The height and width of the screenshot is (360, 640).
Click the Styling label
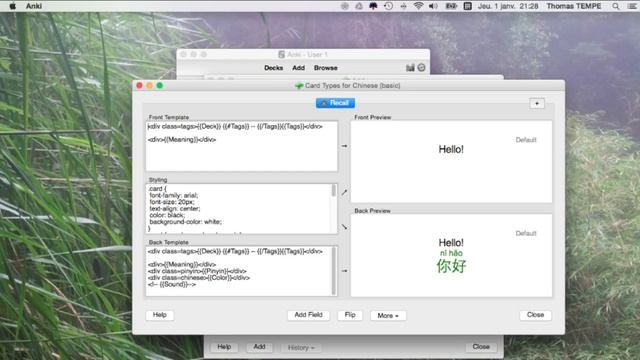coord(158,180)
